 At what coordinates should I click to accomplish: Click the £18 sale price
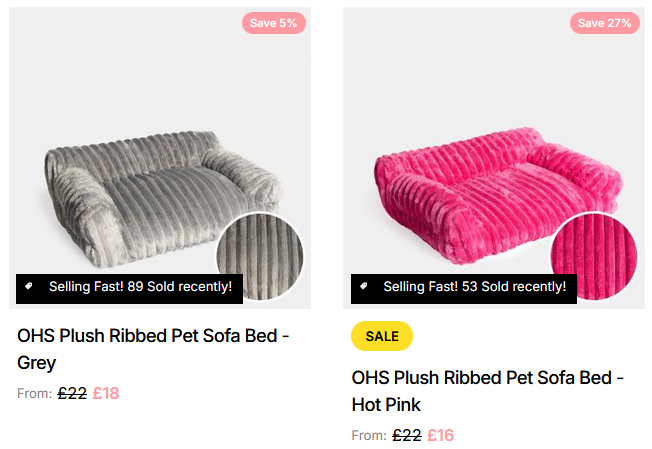(x=106, y=393)
